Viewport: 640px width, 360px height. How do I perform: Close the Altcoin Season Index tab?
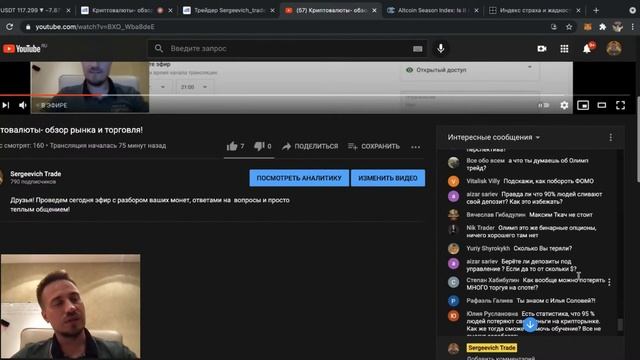coord(476,11)
